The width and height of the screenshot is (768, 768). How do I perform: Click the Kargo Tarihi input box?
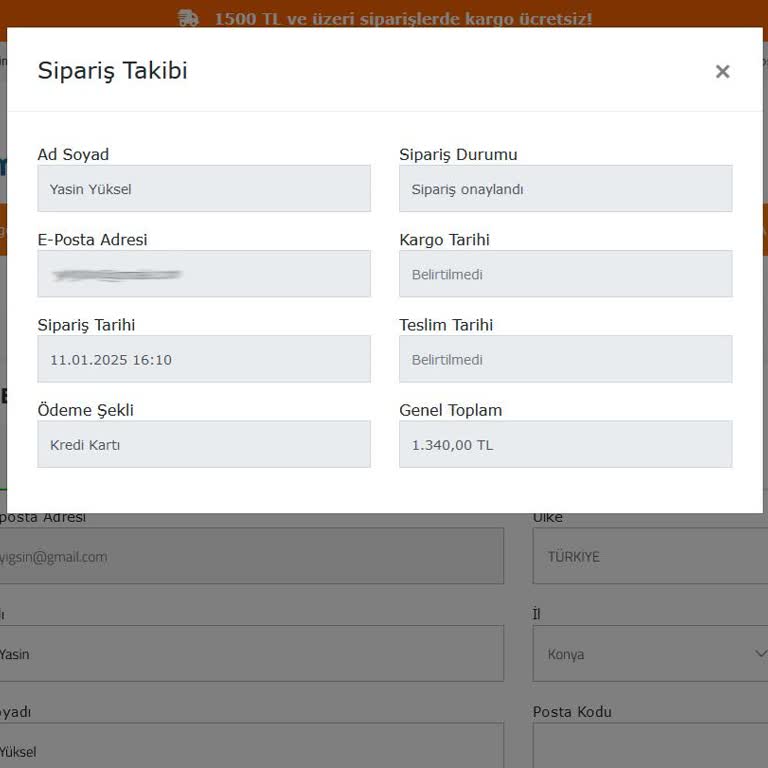pos(565,274)
